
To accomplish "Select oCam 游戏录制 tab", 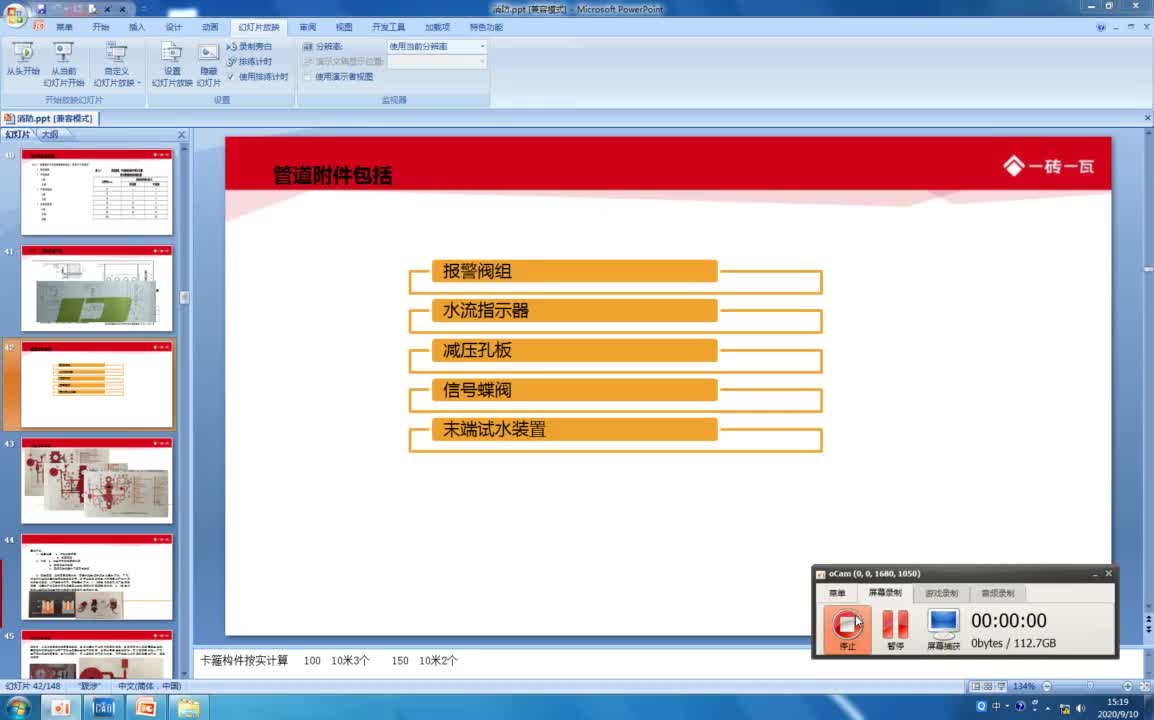I will tap(941, 593).
